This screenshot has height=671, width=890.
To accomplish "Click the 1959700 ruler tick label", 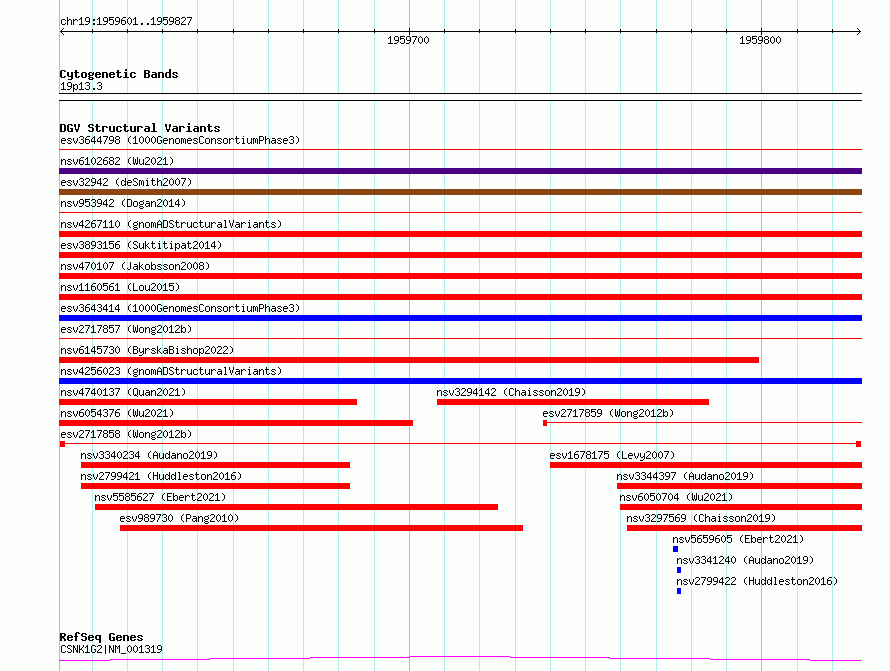I will pyautogui.click(x=408, y=40).
